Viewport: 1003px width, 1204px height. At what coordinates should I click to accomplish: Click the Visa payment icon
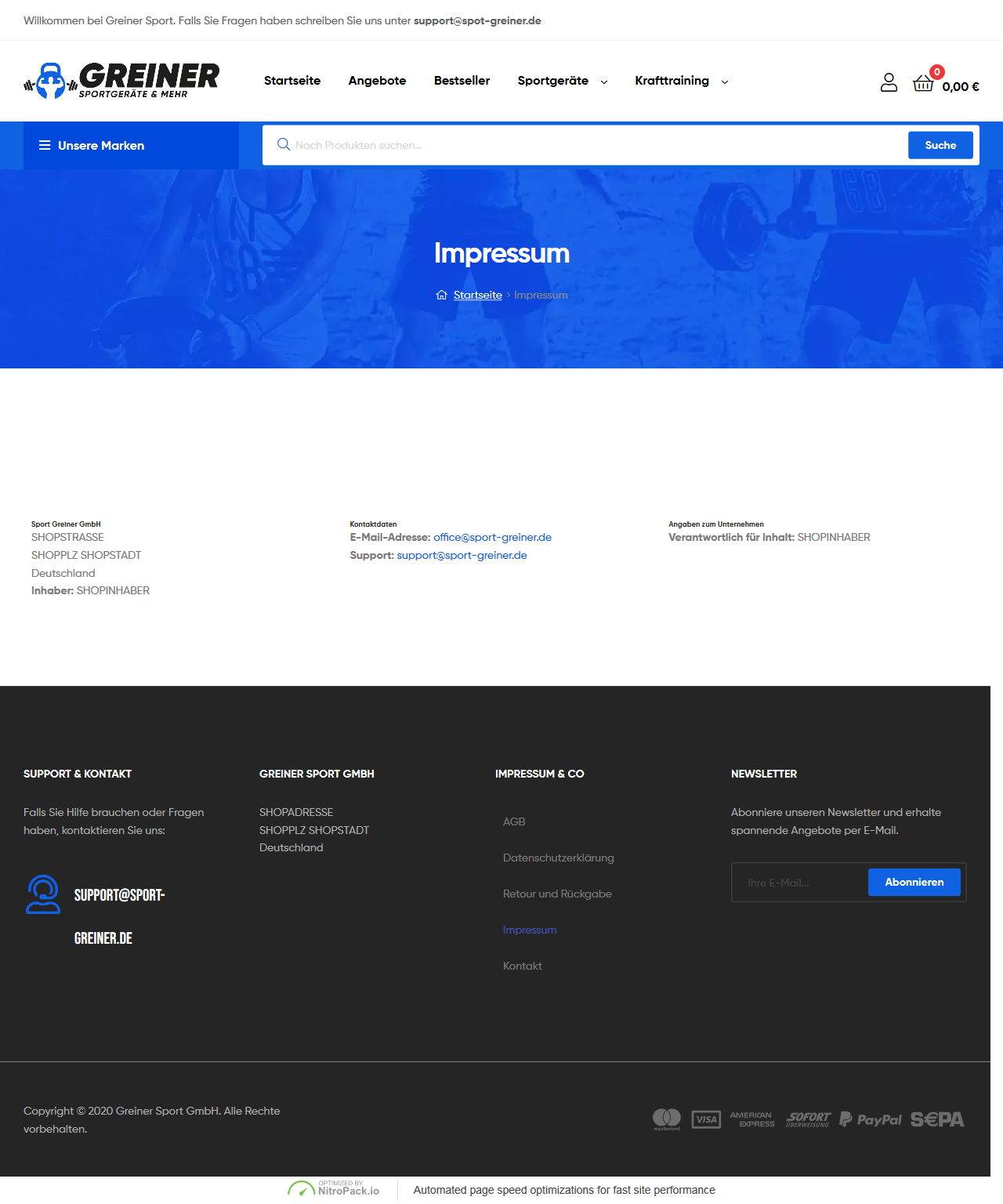click(707, 1119)
